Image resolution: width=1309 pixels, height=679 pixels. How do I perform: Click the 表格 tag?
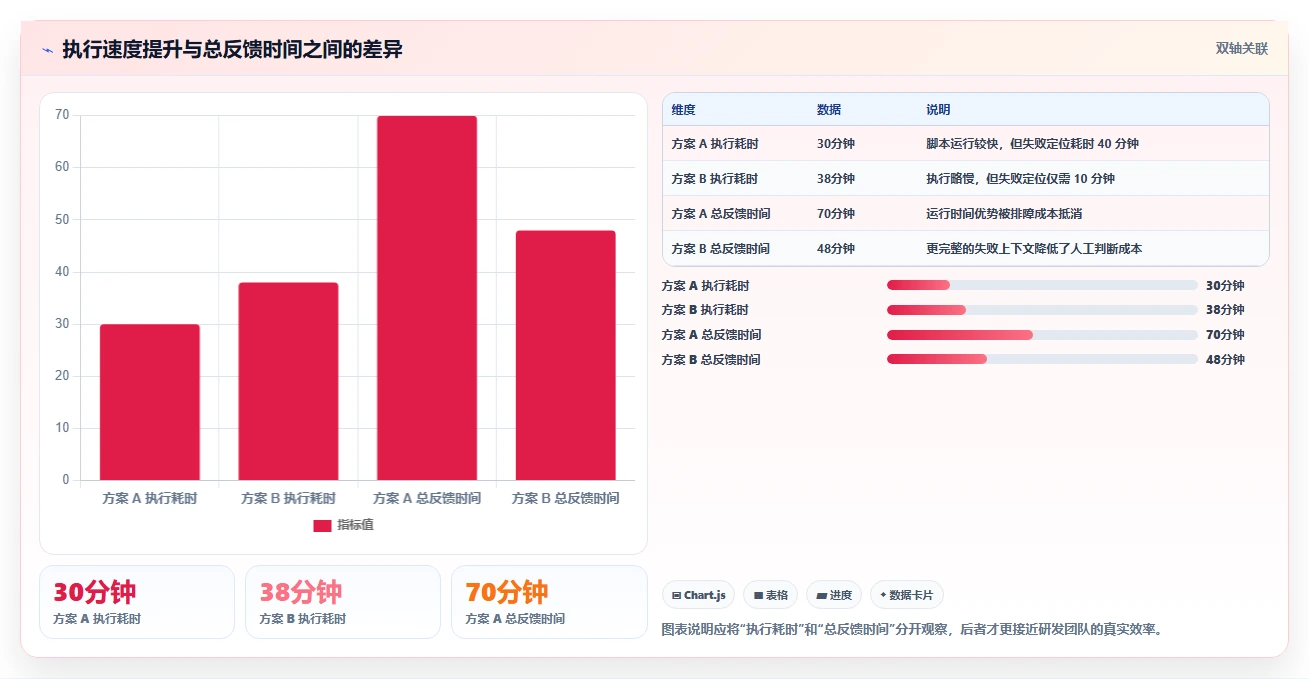(x=770, y=595)
